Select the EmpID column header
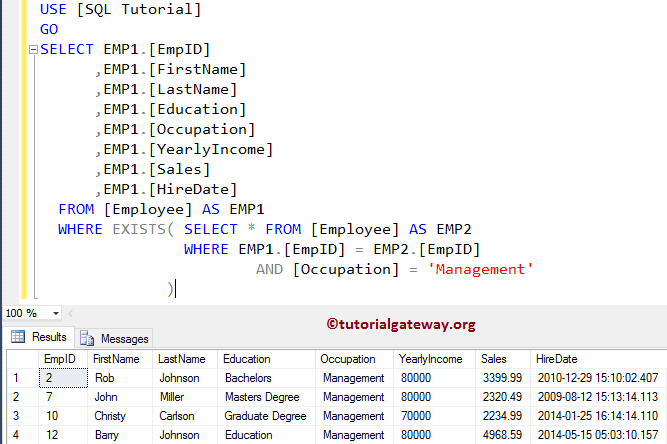Viewport: 667px width, 444px height. 58,358
